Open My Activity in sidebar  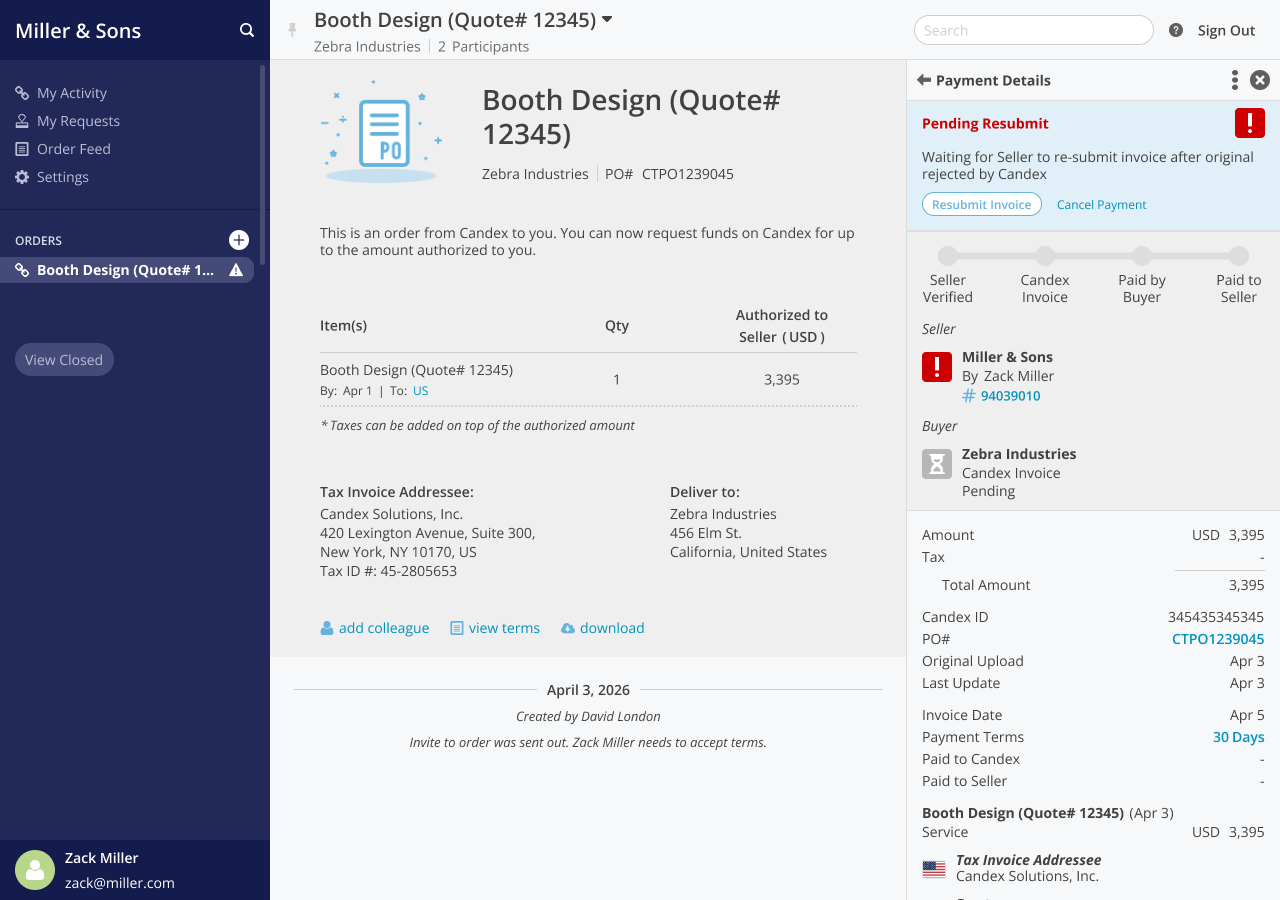click(x=72, y=93)
